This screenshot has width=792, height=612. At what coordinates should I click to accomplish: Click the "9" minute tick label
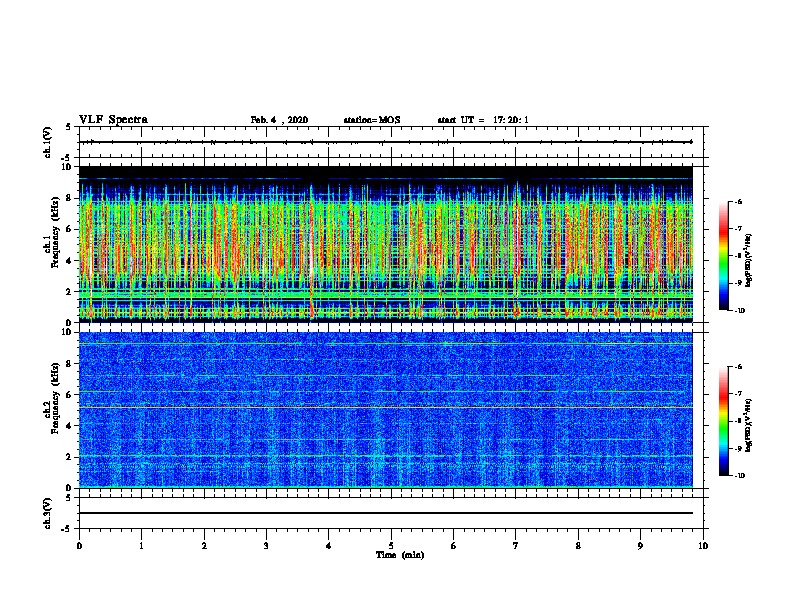click(640, 546)
